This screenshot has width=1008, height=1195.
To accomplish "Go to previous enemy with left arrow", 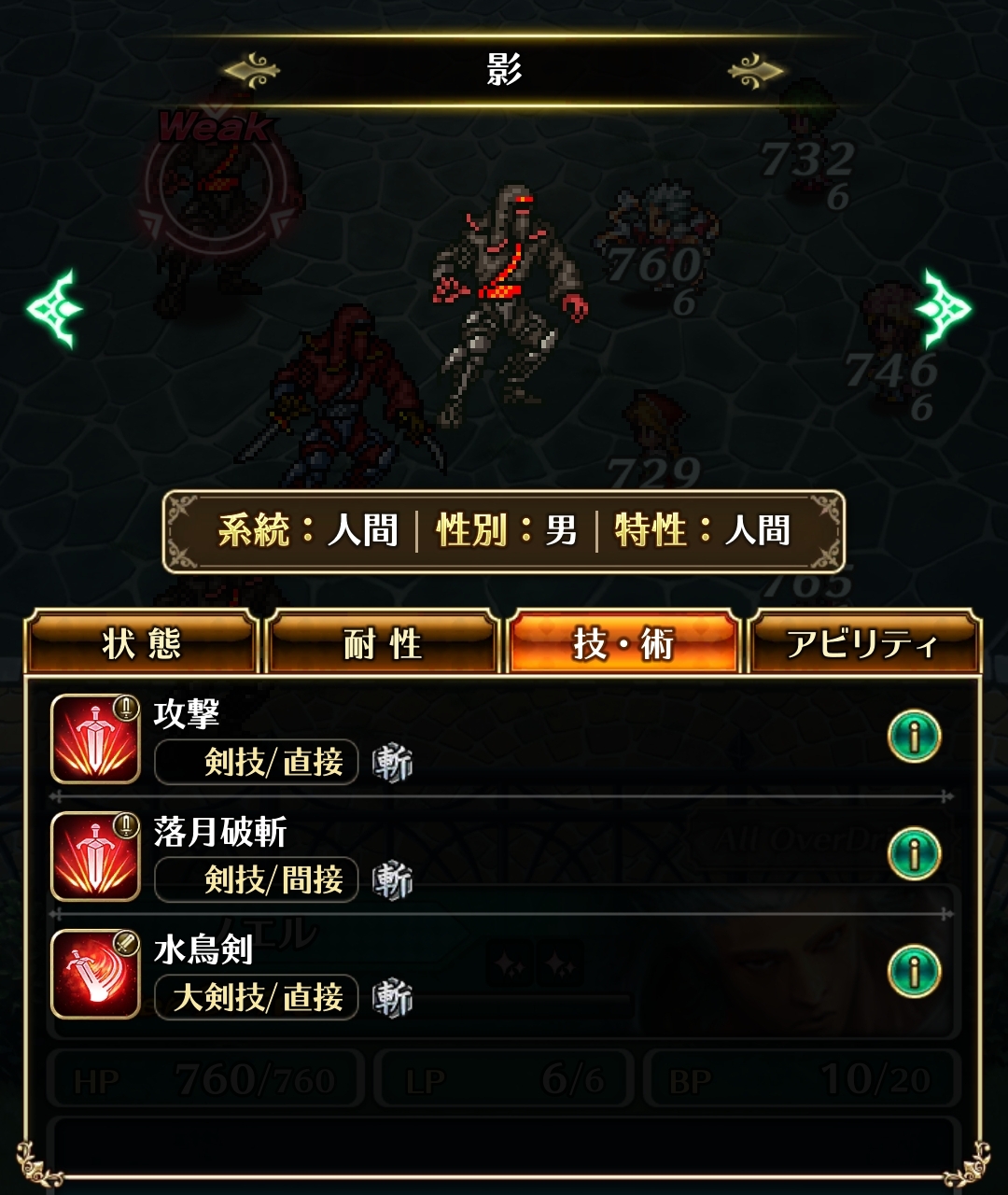I will point(54,309).
